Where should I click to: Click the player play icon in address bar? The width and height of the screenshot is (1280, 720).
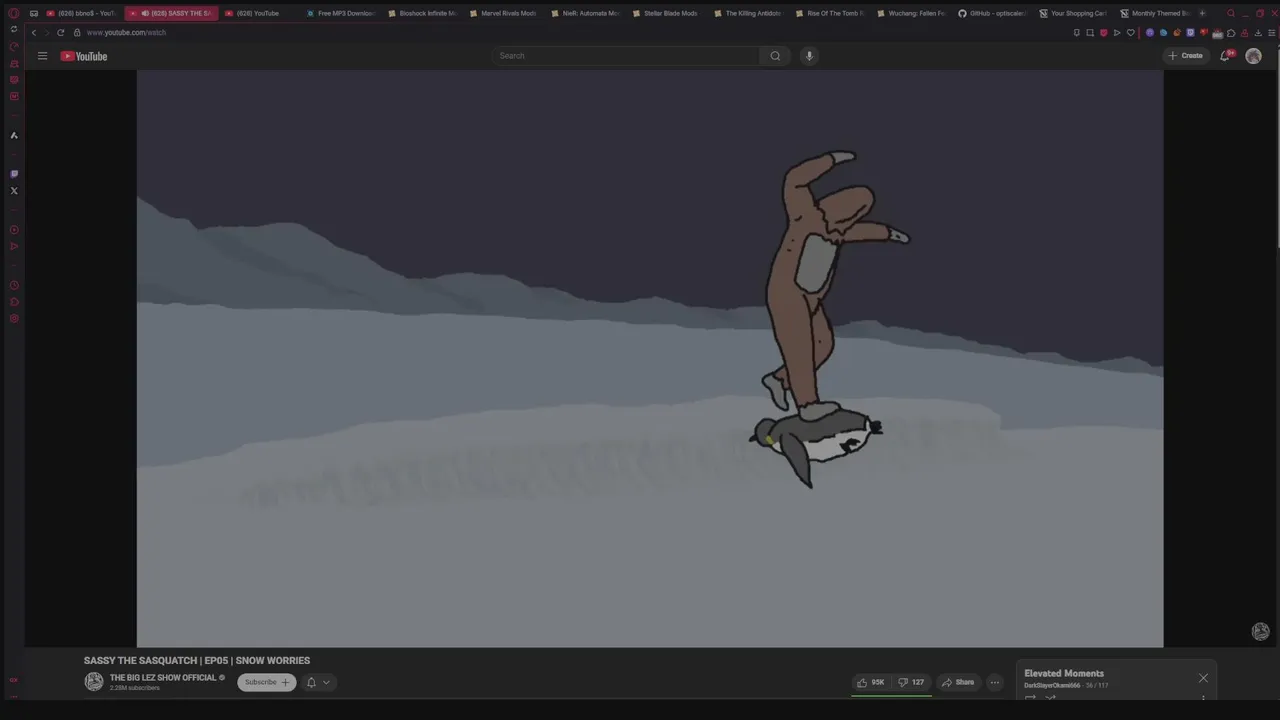[x=1117, y=32]
